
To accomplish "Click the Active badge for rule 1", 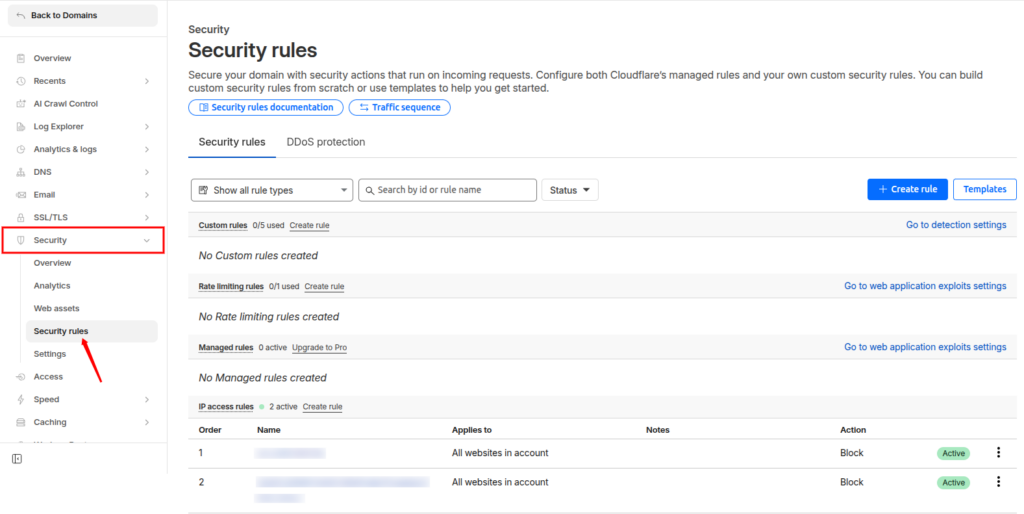I will point(953,453).
